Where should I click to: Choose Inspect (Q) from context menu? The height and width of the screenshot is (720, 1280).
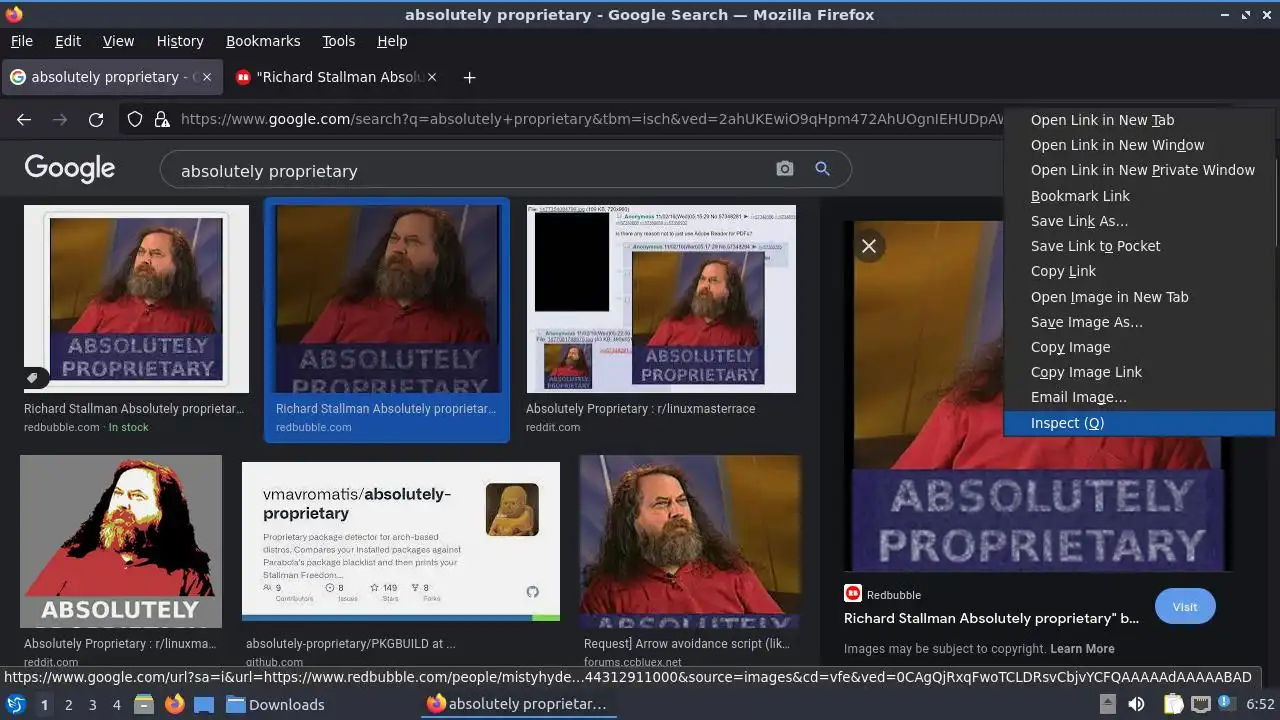tap(1139, 423)
